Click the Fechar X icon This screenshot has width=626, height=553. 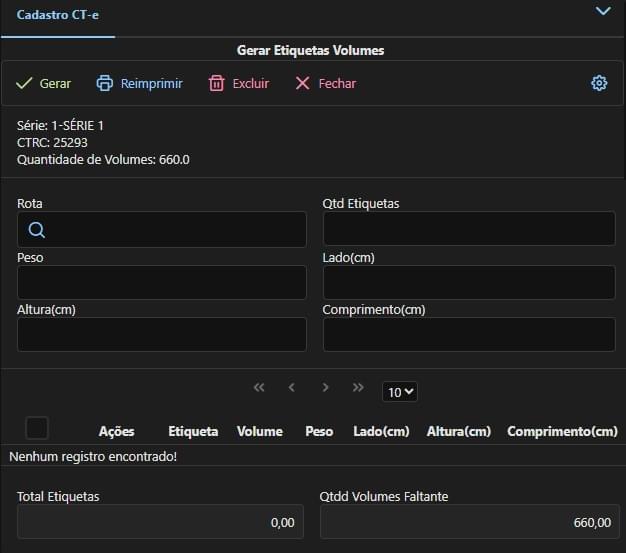point(302,84)
